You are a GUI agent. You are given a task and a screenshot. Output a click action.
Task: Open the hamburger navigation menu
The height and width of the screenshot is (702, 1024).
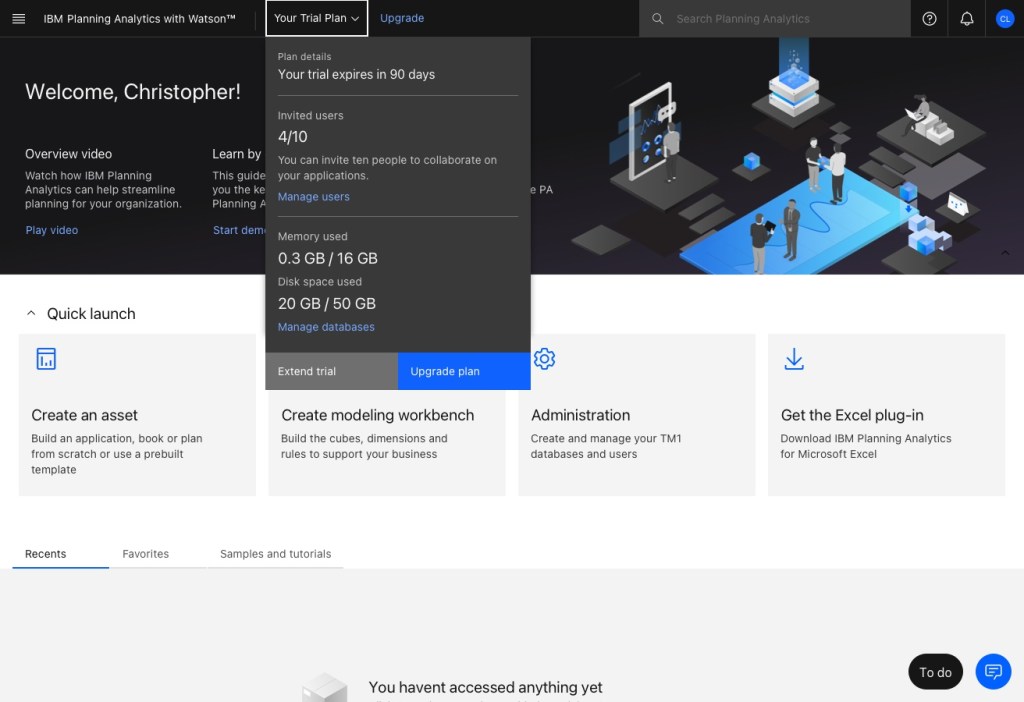[x=18, y=18]
